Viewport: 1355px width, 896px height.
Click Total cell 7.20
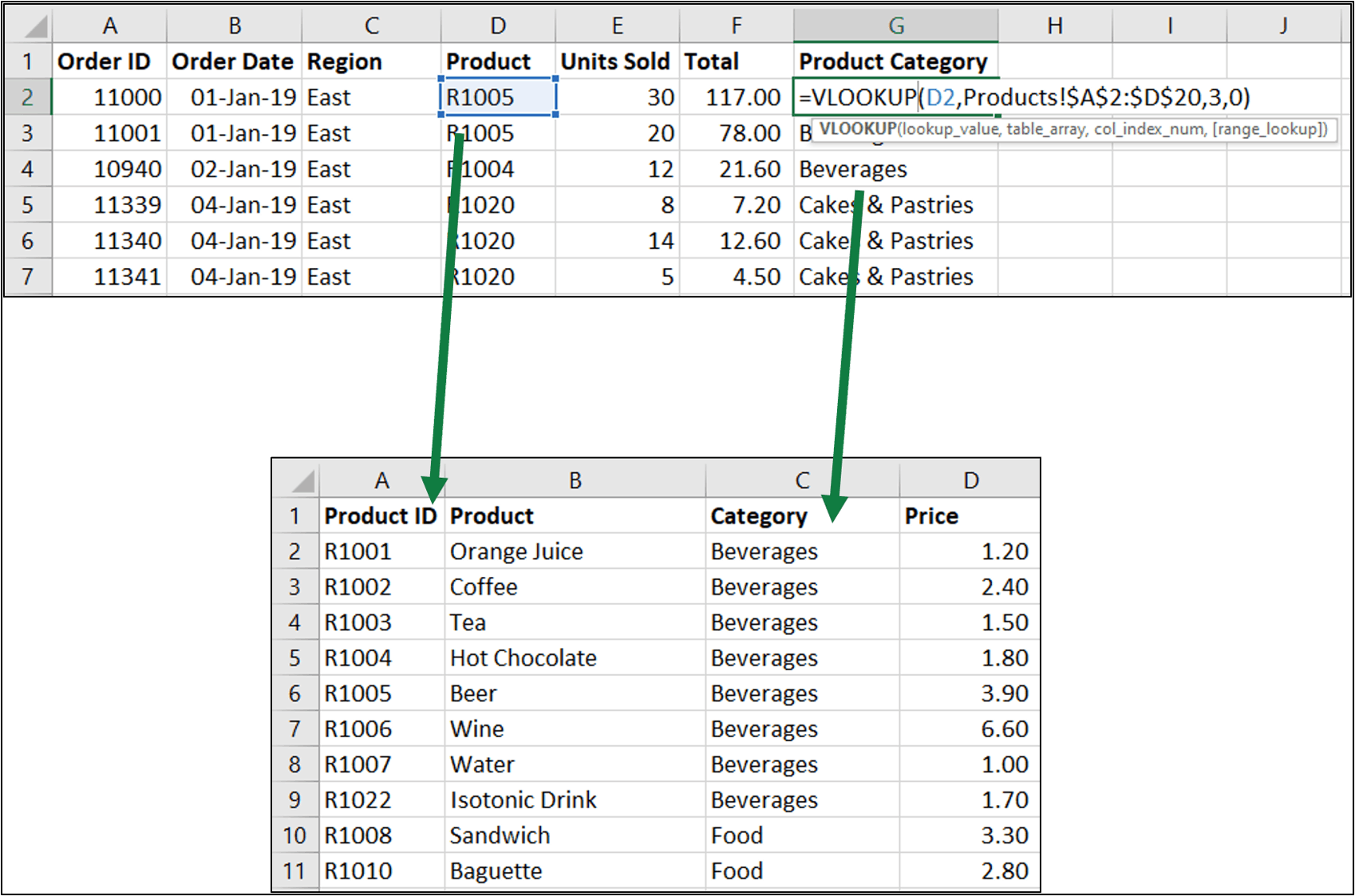pyautogui.click(x=736, y=205)
